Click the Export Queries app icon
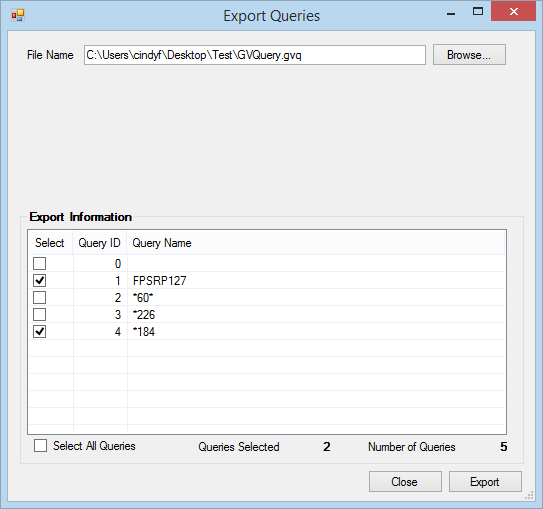Screen dimensions: 543x509 point(18,15)
